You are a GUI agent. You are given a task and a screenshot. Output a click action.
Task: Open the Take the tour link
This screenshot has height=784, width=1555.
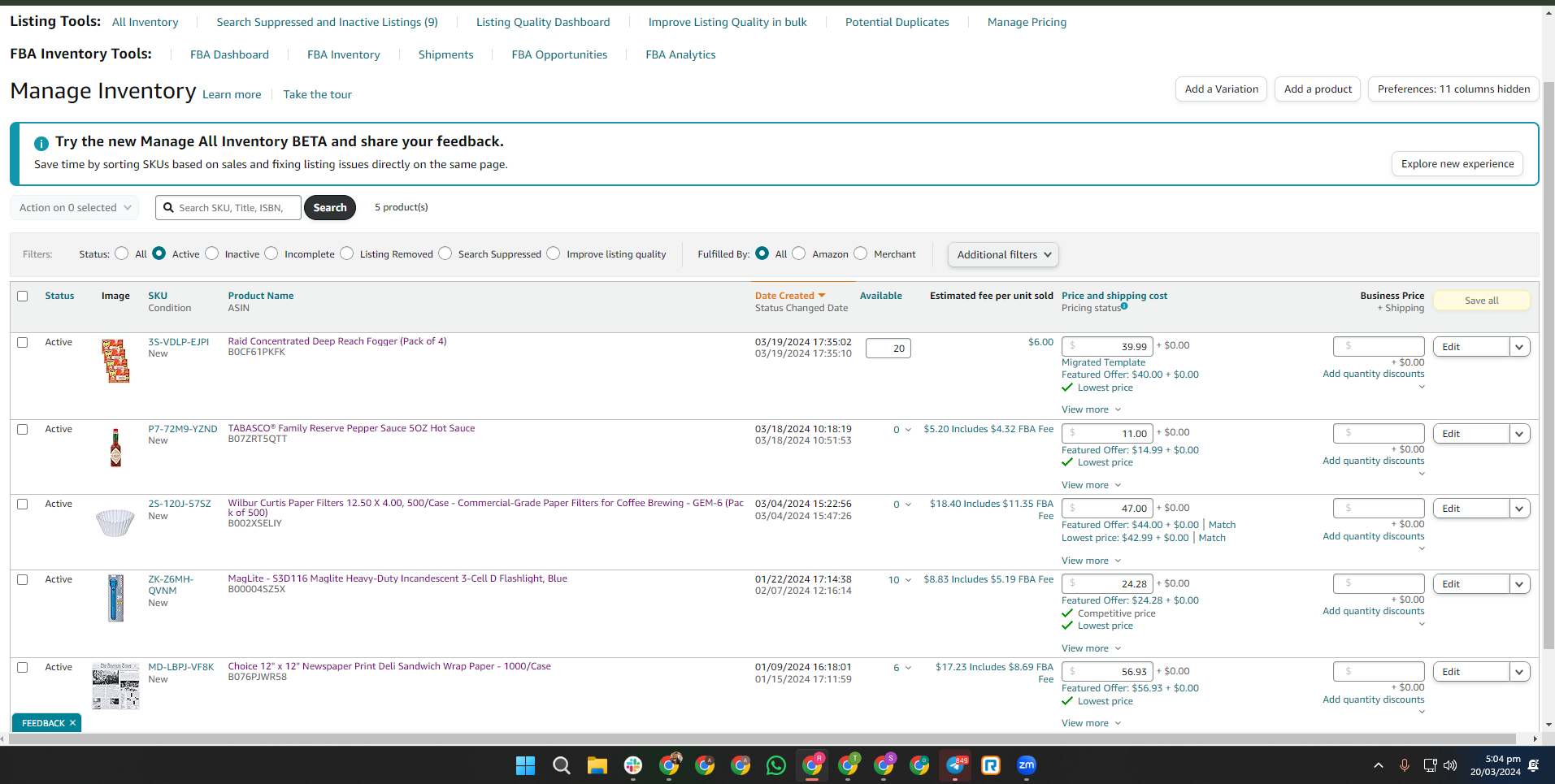317,94
